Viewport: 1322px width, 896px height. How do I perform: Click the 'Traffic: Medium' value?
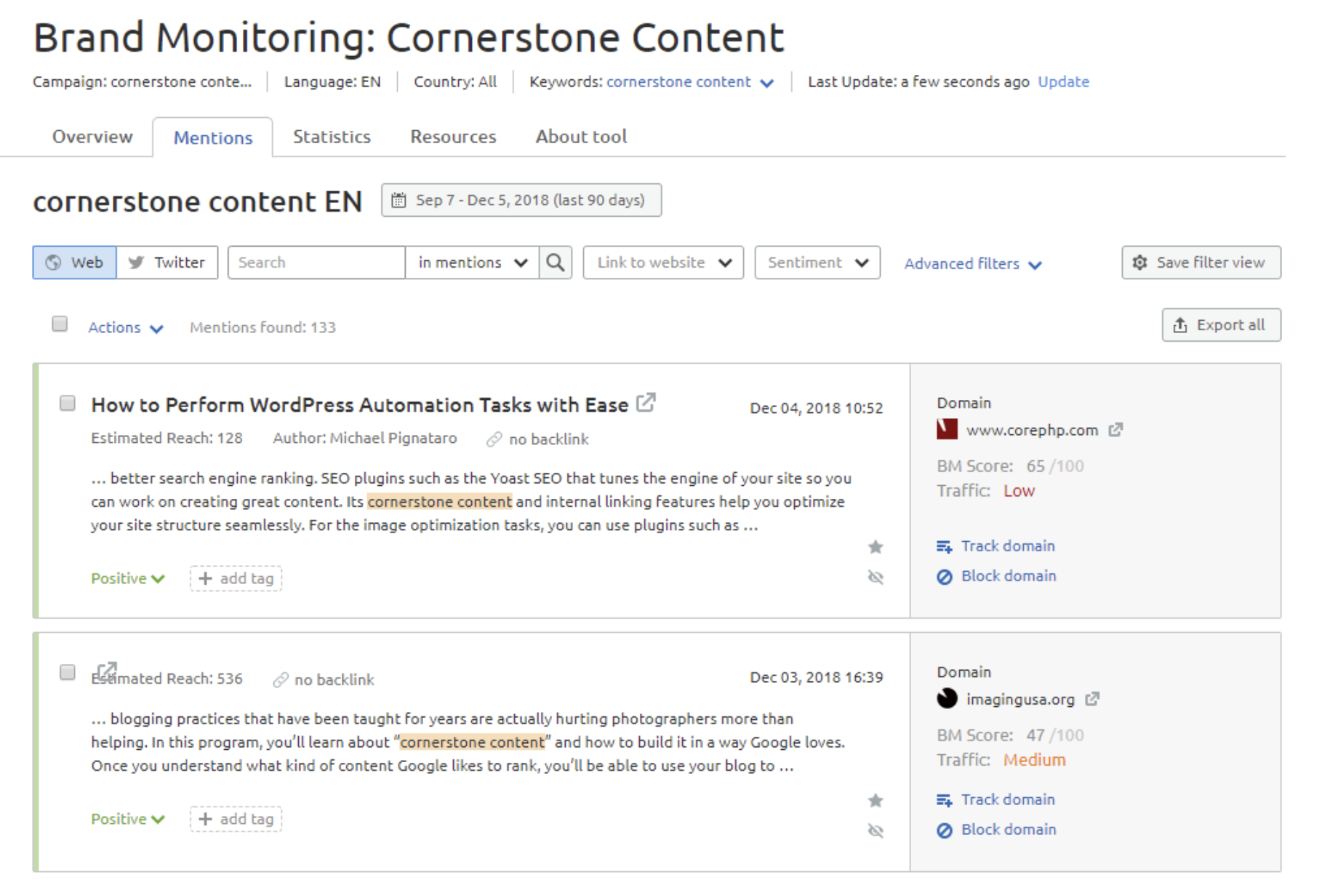click(1001, 760)
